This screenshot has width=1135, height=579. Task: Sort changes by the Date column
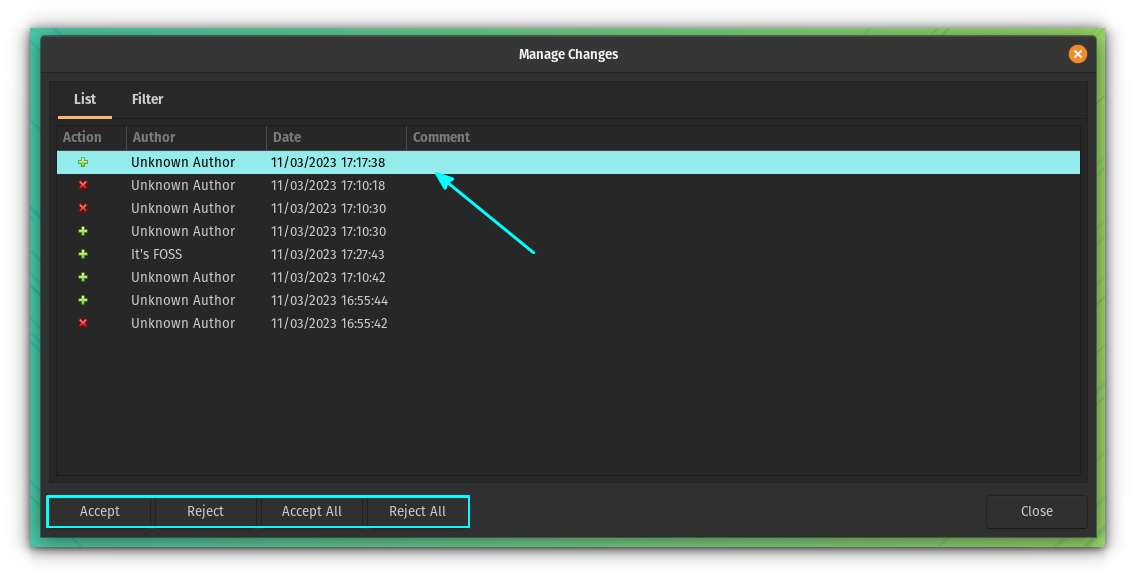point(287,137)
